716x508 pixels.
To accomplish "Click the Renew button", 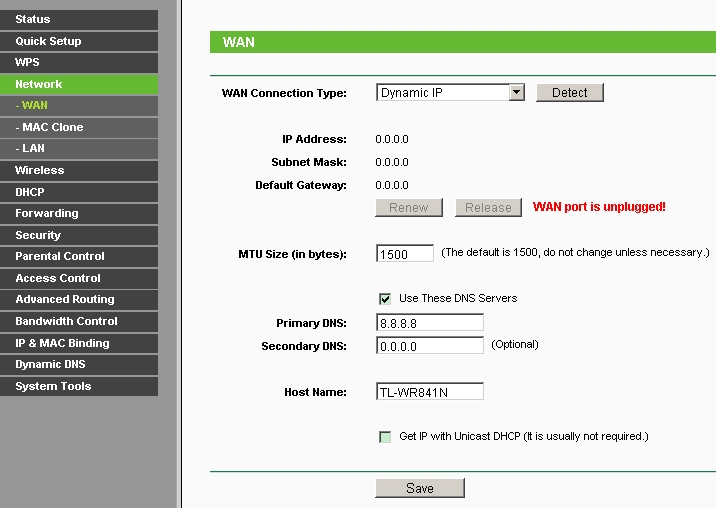I will tap(409, 208).
